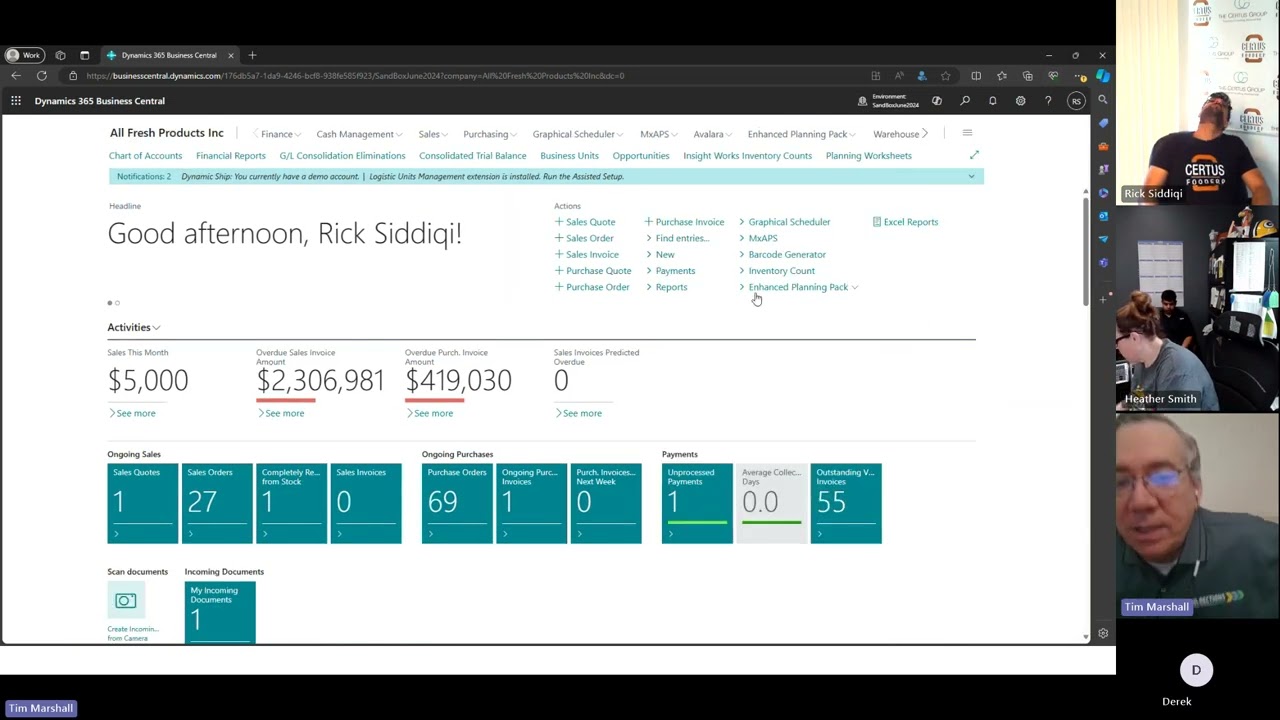This screenshot has height=720, width=1280.
Task: Click the $2,306,981 overdue sales amount
Action: pos(320,380)
